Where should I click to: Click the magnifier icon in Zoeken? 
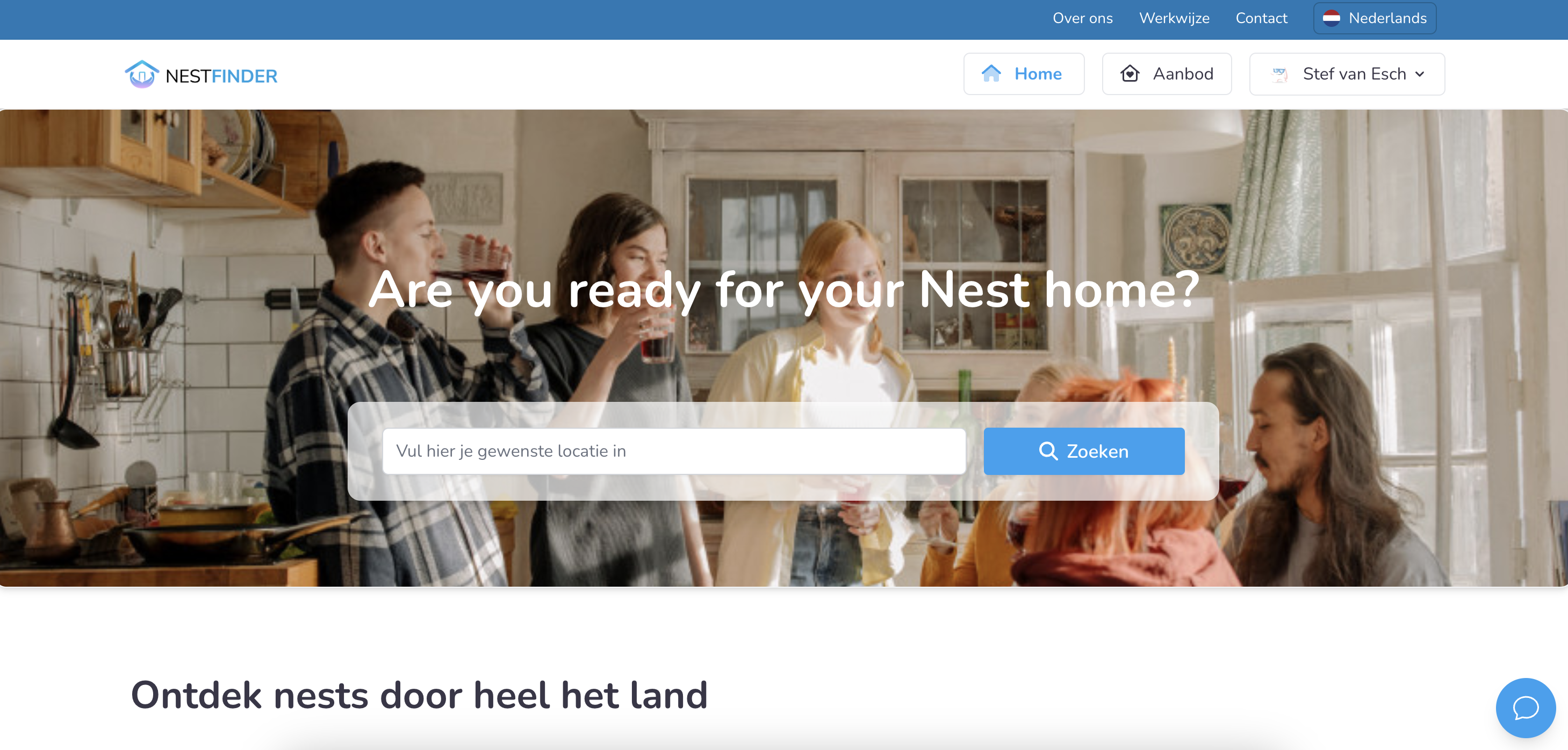pos(1047,451)
